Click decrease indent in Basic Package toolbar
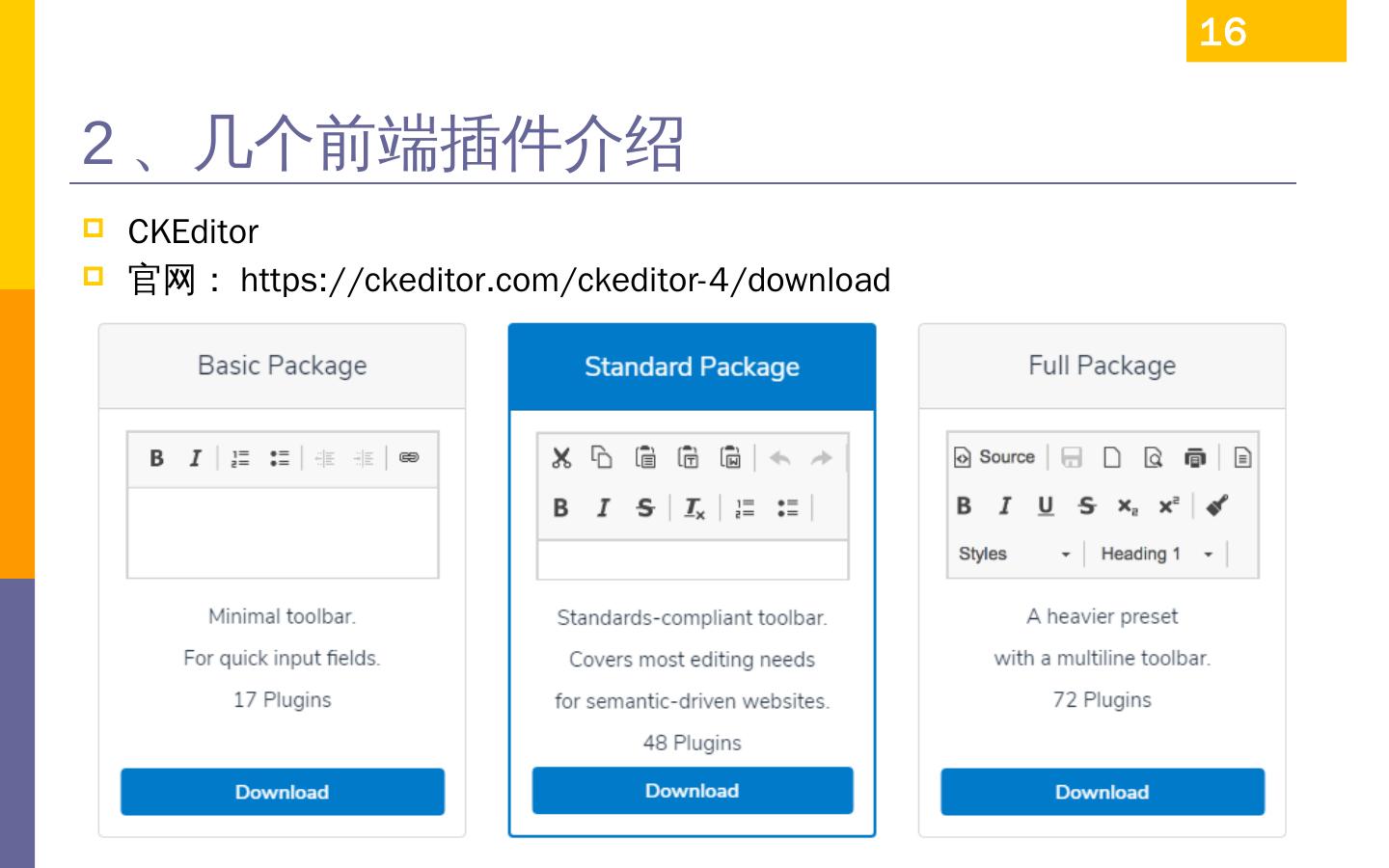 pyautogui.click(x=325, y=458)
